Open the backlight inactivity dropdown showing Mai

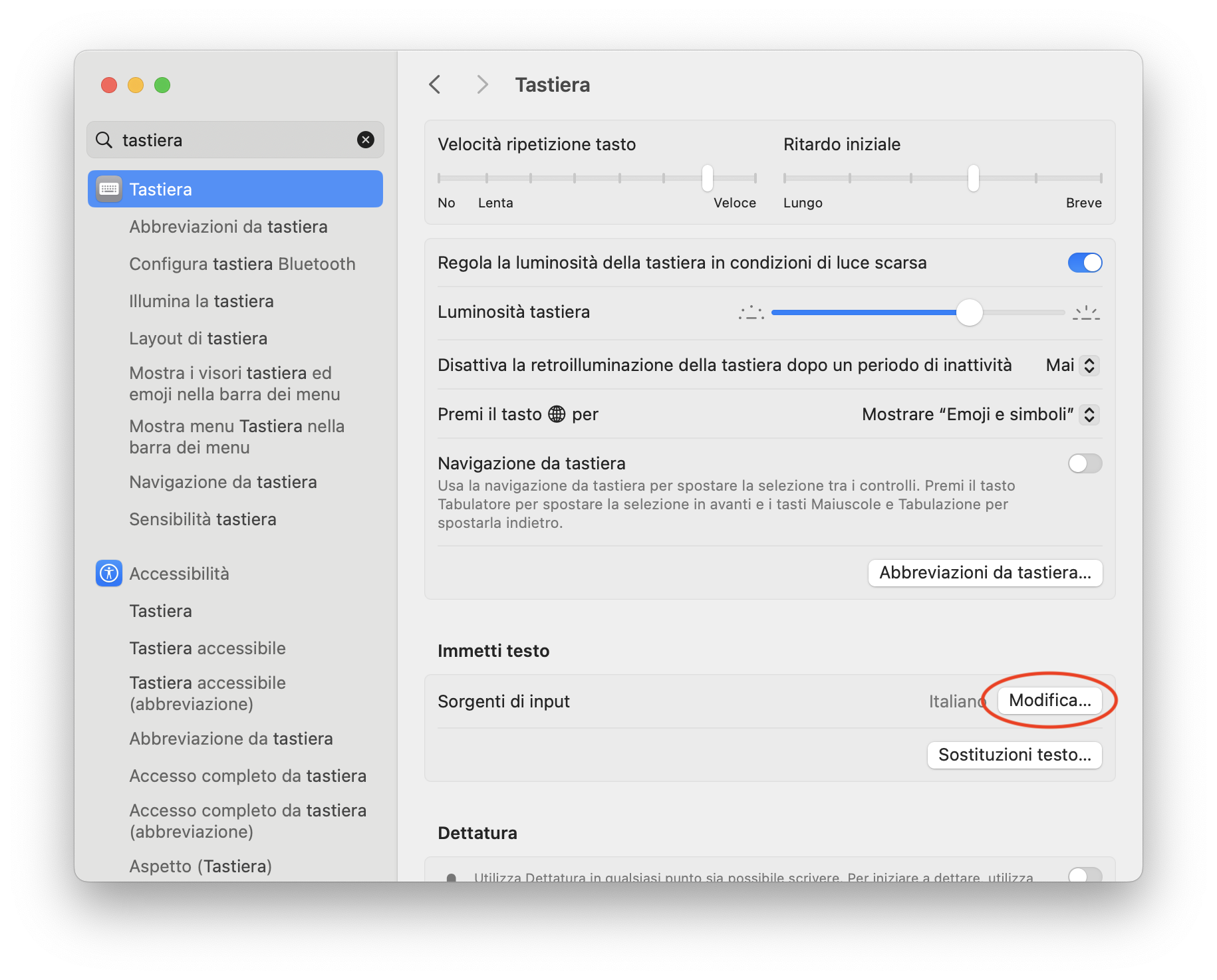coord(1072,365)
